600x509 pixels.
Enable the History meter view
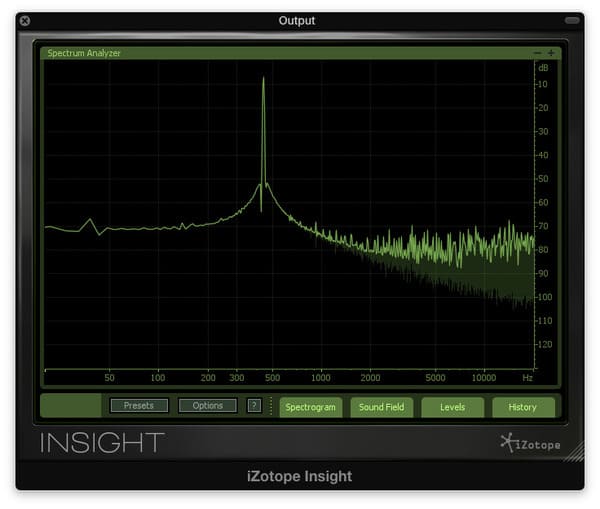(x=522, y=407)
